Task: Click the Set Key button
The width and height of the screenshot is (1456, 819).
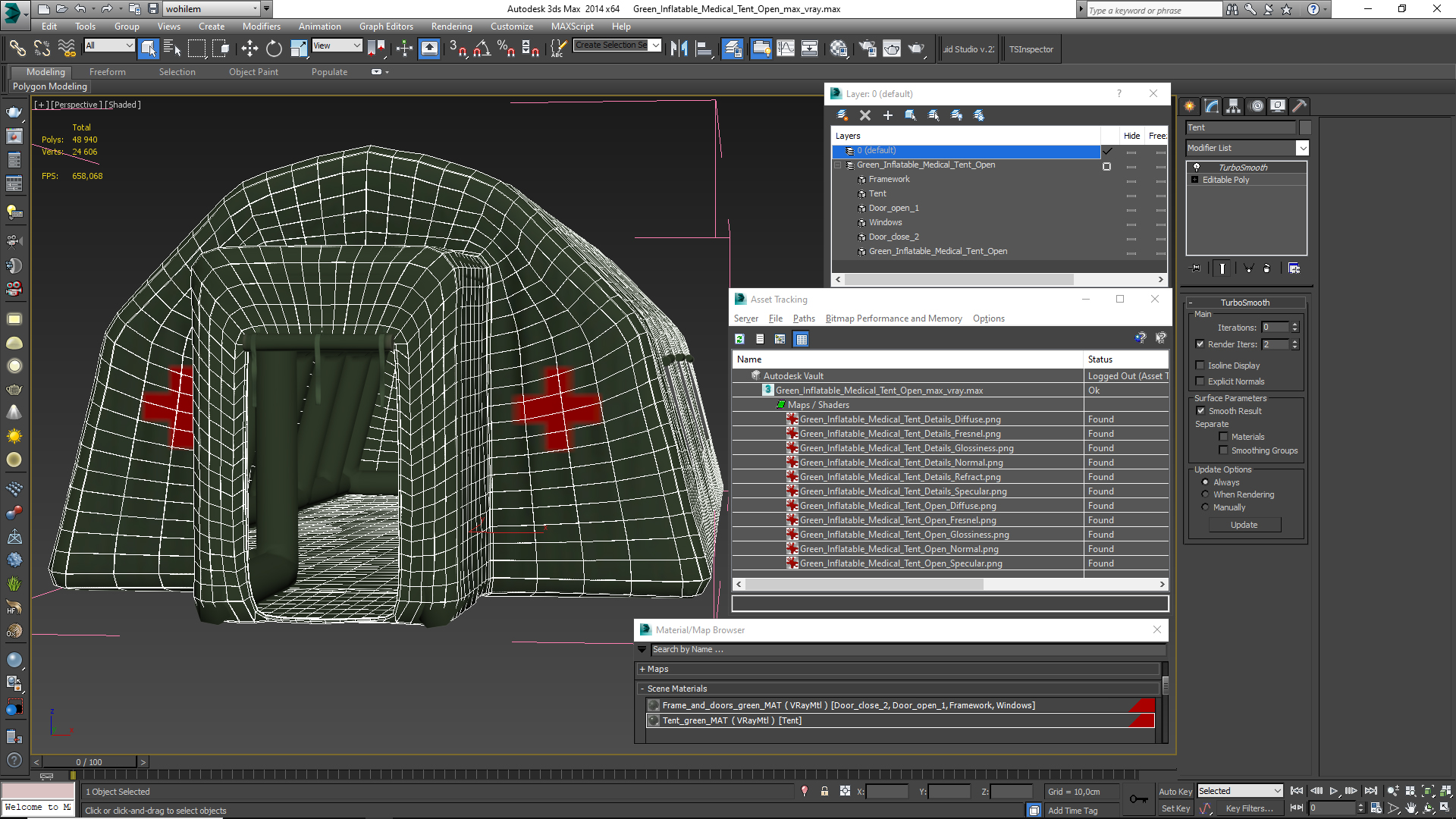Action: pos(1175,808)
